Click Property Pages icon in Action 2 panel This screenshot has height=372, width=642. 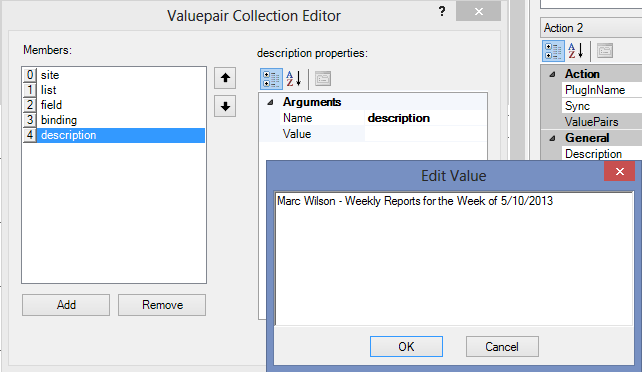point(605,51)
